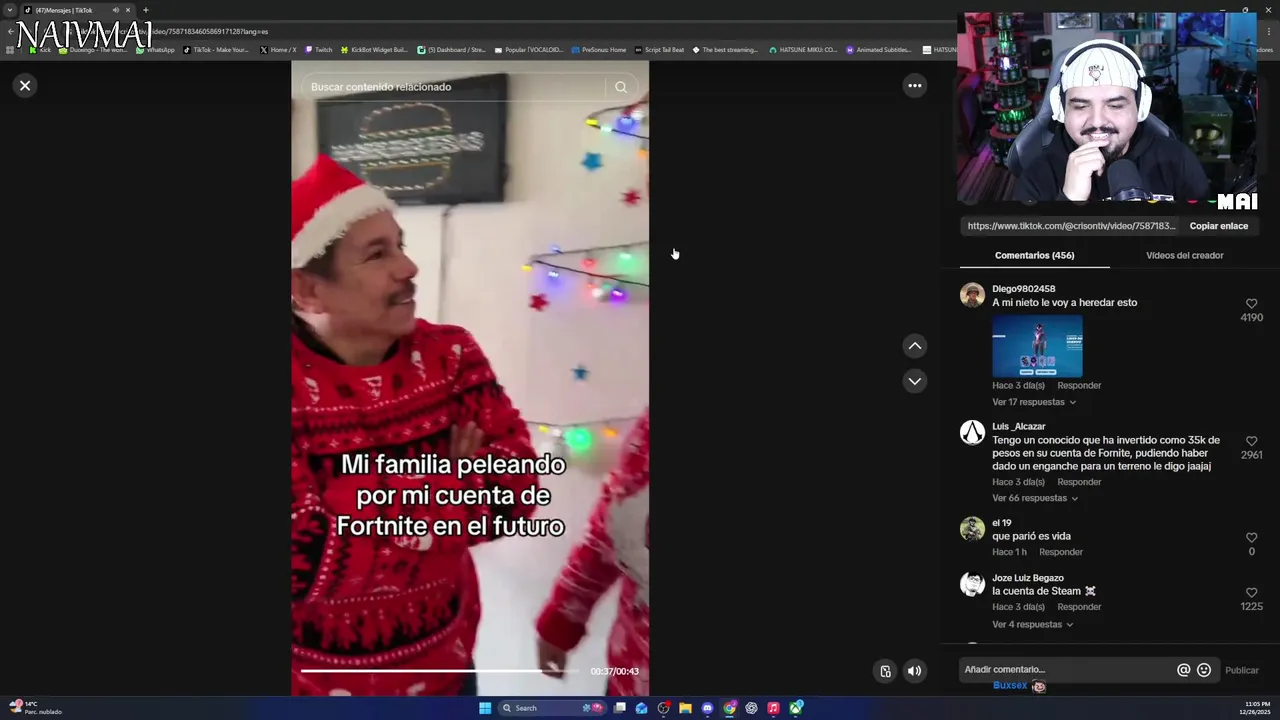Open Diego9802458's profile avatar
Viewport: 1280px width, 720px height.
(972, 295)
